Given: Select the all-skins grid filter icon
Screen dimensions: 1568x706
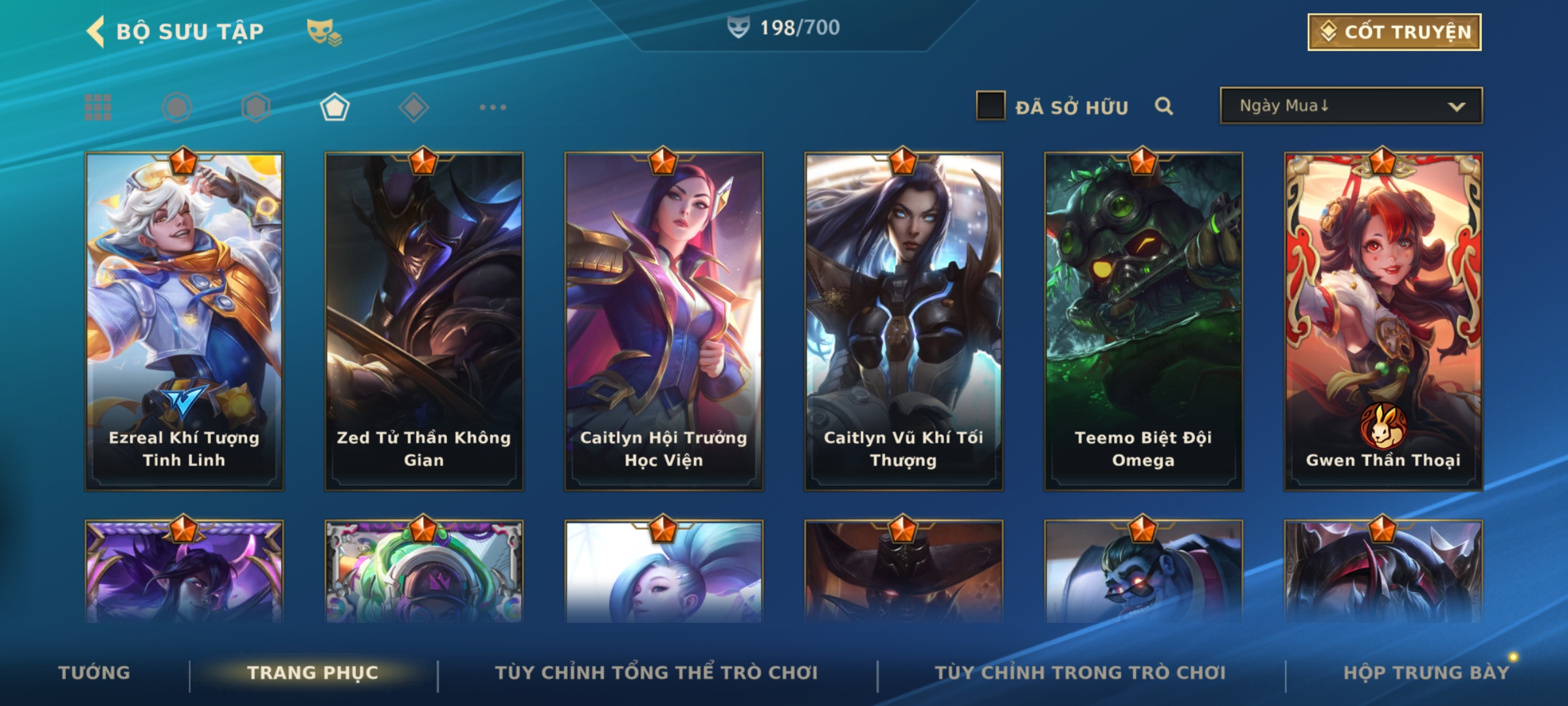Looking at the screenshot, I should pyautogui.click(x=98, y=107).
